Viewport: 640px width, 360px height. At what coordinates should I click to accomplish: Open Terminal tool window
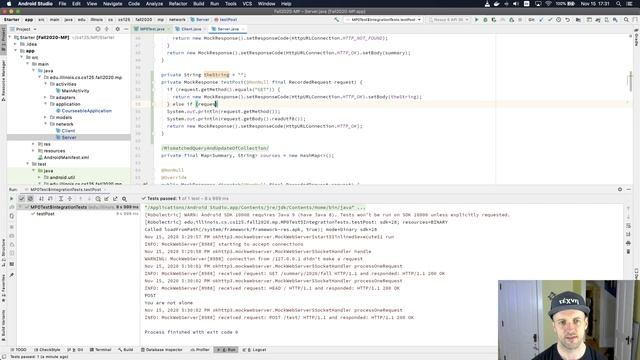(x=100, y=350)
